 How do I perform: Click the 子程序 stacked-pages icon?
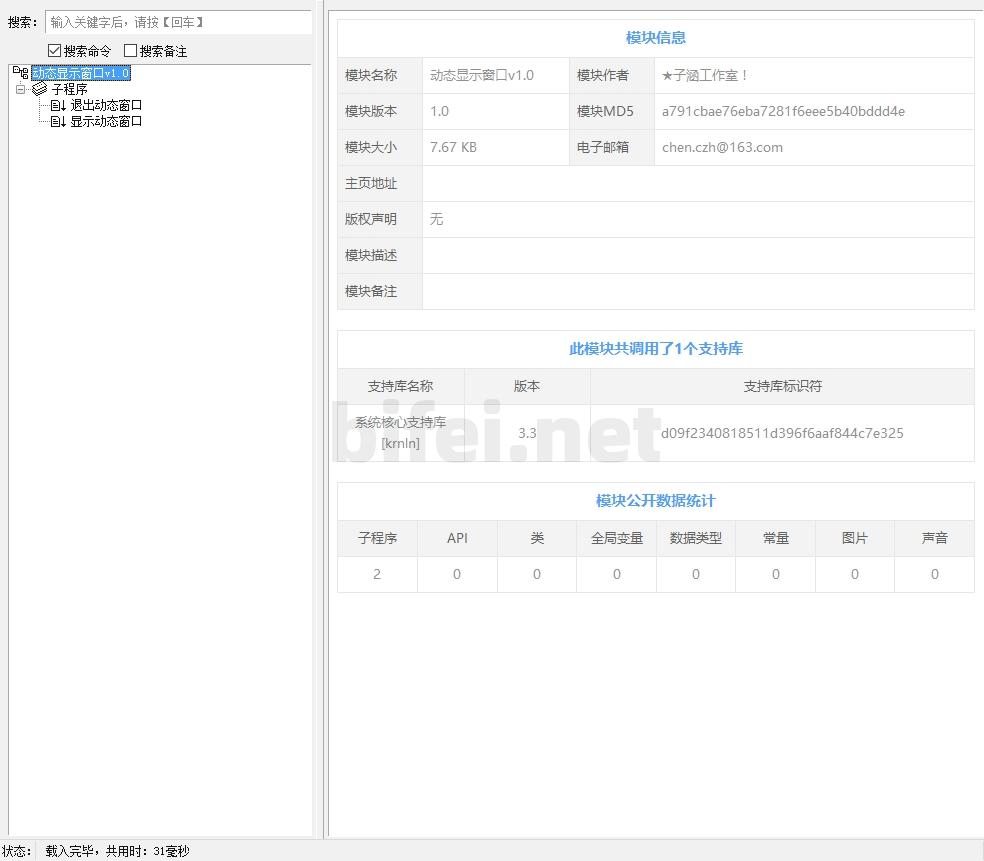pos(40,89)
